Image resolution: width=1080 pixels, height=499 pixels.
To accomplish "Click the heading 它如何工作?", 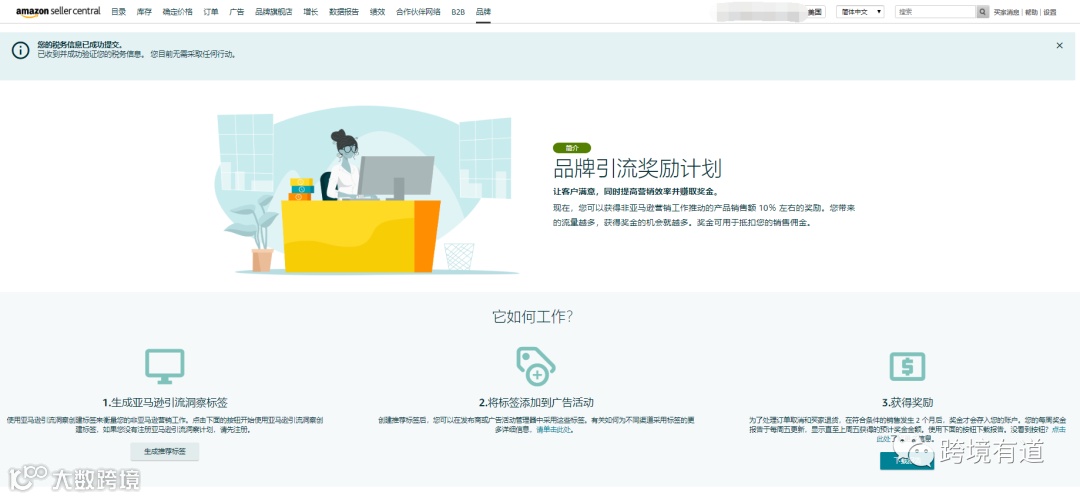I will click(532, 317).
